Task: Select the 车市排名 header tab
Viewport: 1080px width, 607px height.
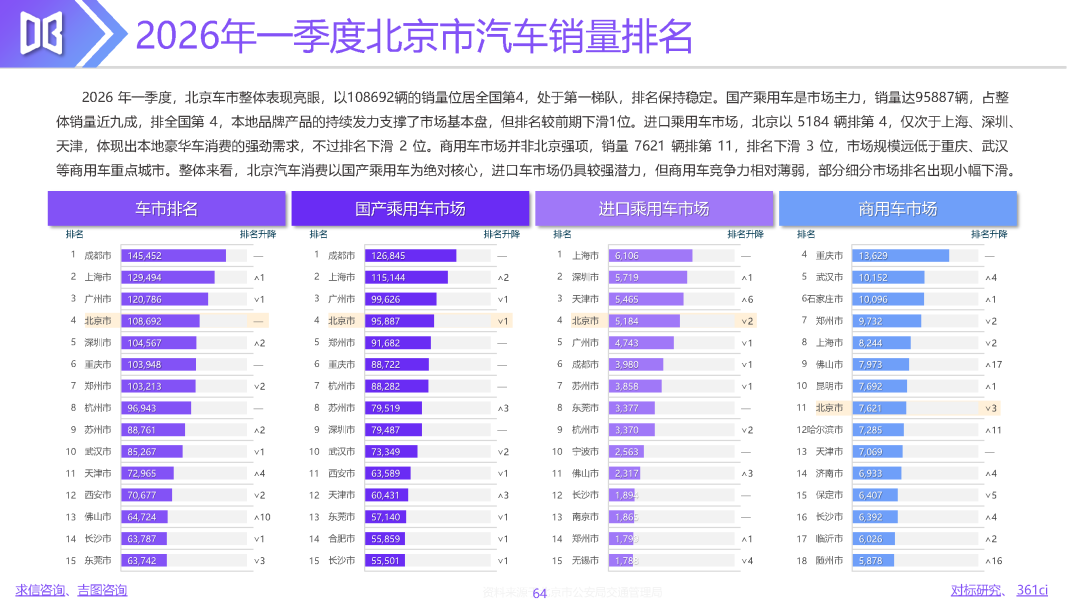Action: point(167,209)
